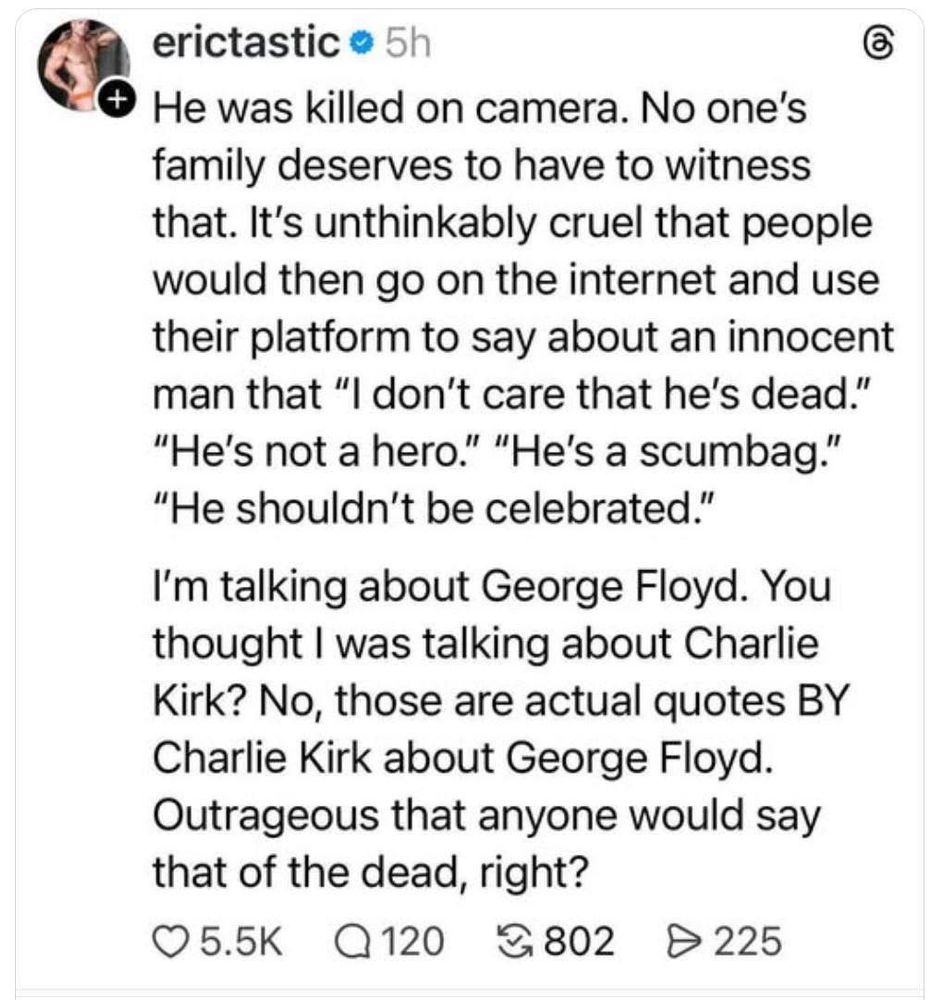Open the erictastic username link
This screenshot has width=933, height=1000.
[x=247, y=44]
